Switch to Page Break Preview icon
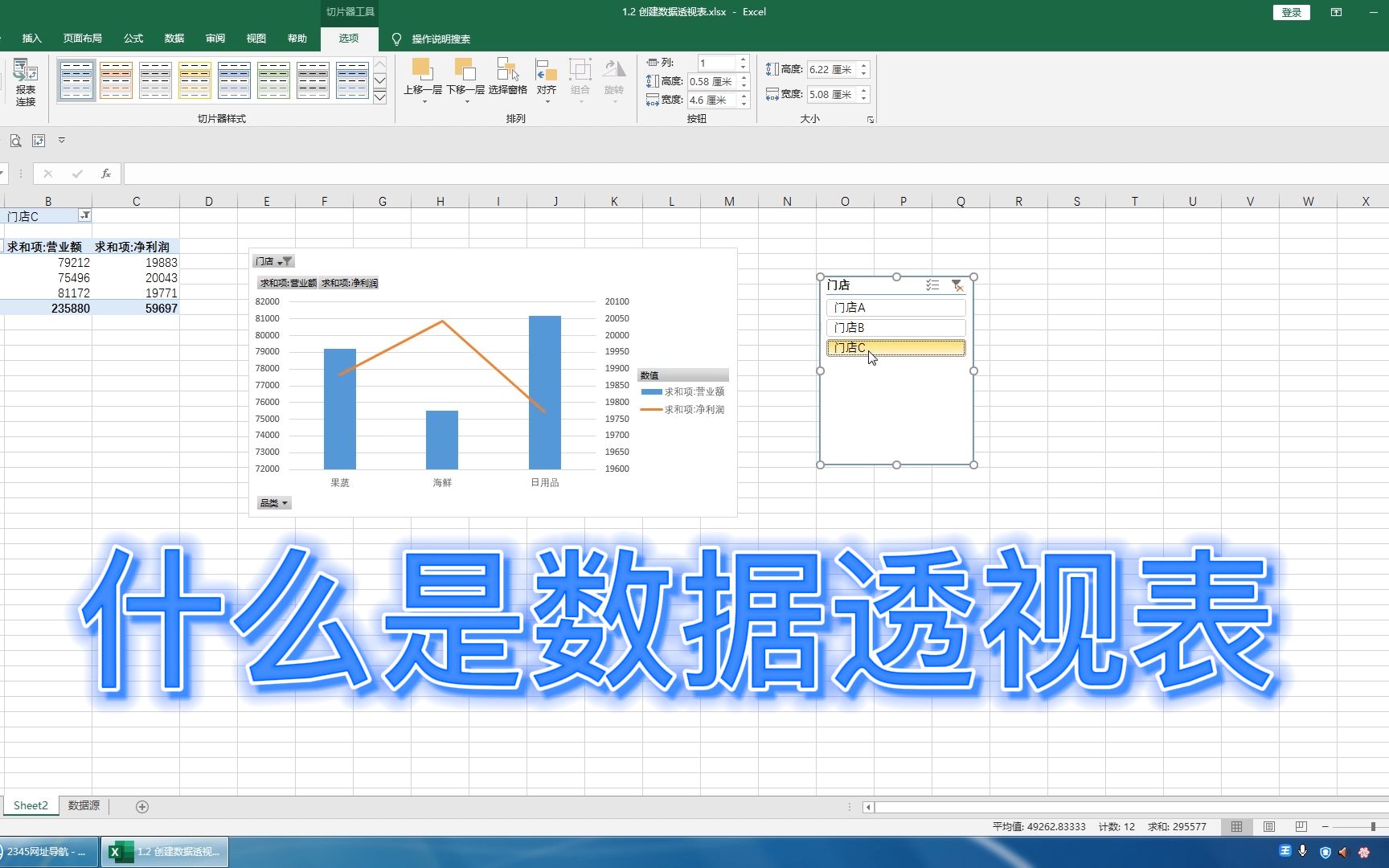 [1301, 826]
